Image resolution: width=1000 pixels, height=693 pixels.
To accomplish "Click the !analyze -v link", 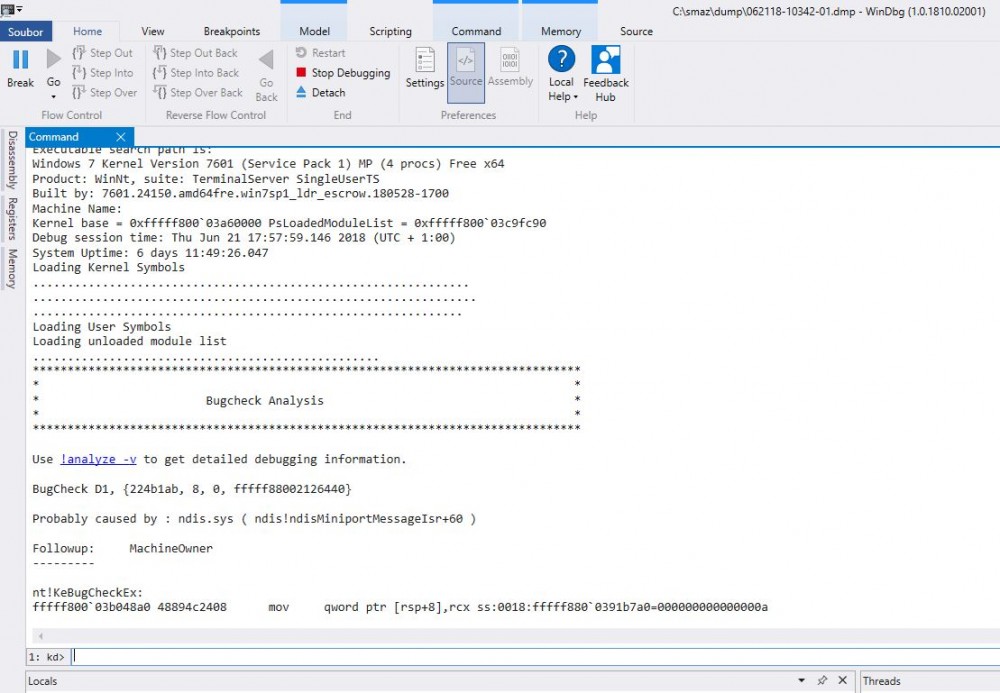I will tap(98, 459).
